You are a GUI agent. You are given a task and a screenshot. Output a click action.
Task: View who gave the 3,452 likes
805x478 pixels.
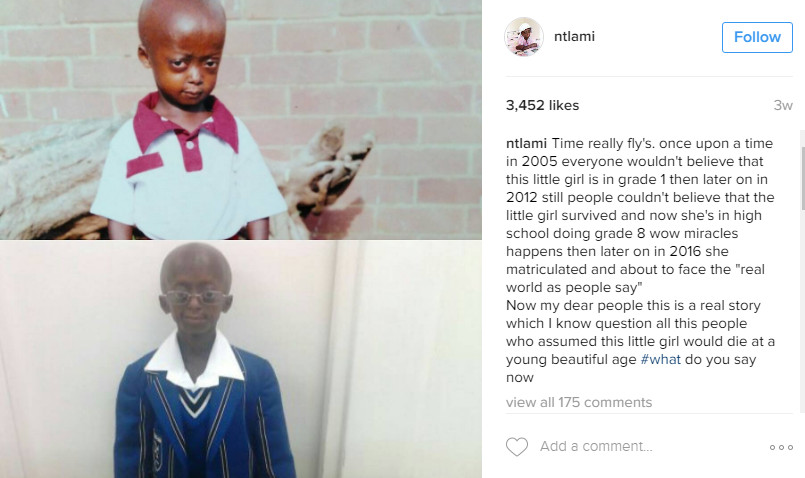pos(542,105)
